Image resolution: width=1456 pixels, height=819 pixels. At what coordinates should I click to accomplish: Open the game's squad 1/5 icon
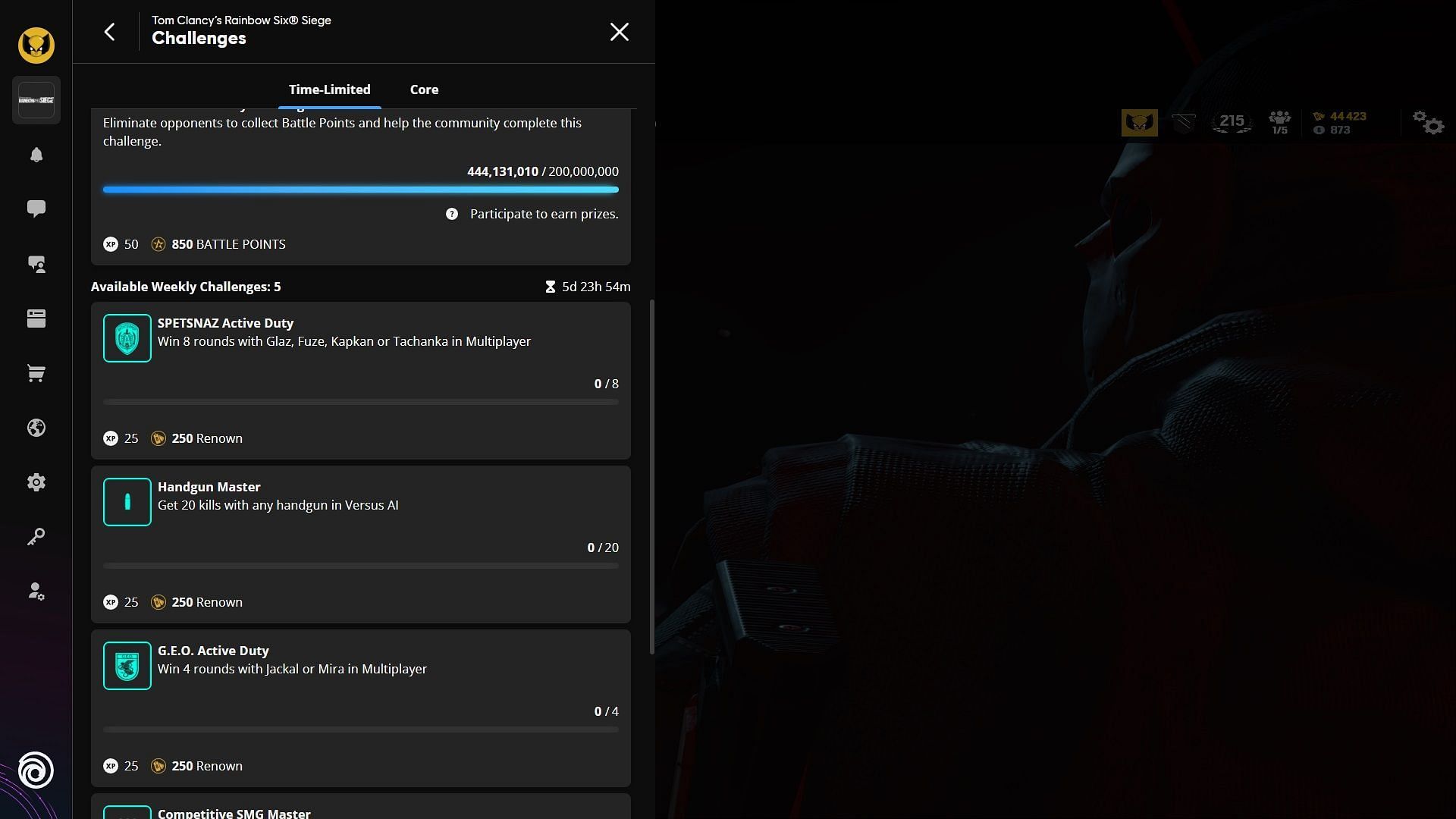[x=1280, y=122]
